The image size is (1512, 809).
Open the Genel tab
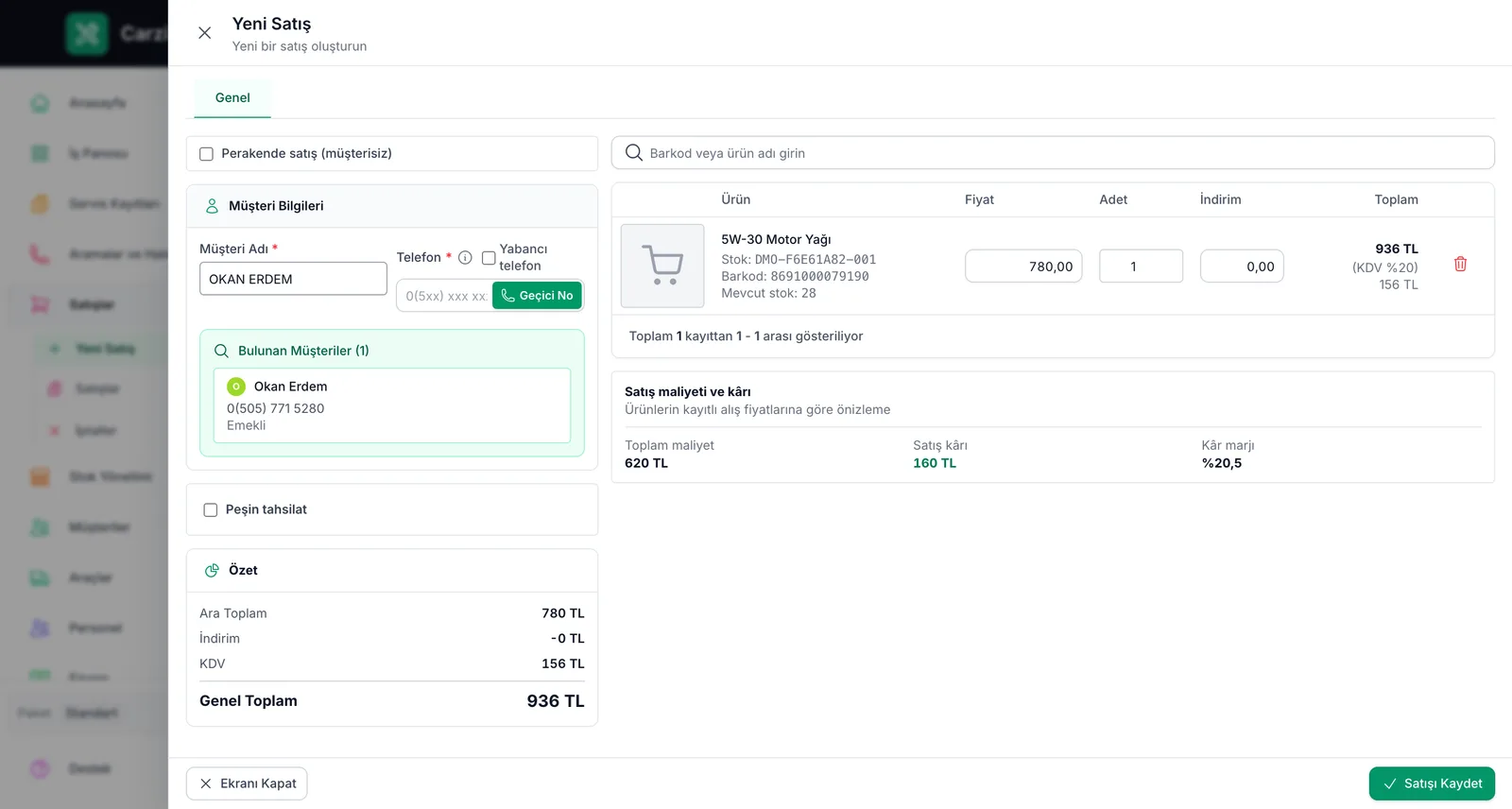232,98
